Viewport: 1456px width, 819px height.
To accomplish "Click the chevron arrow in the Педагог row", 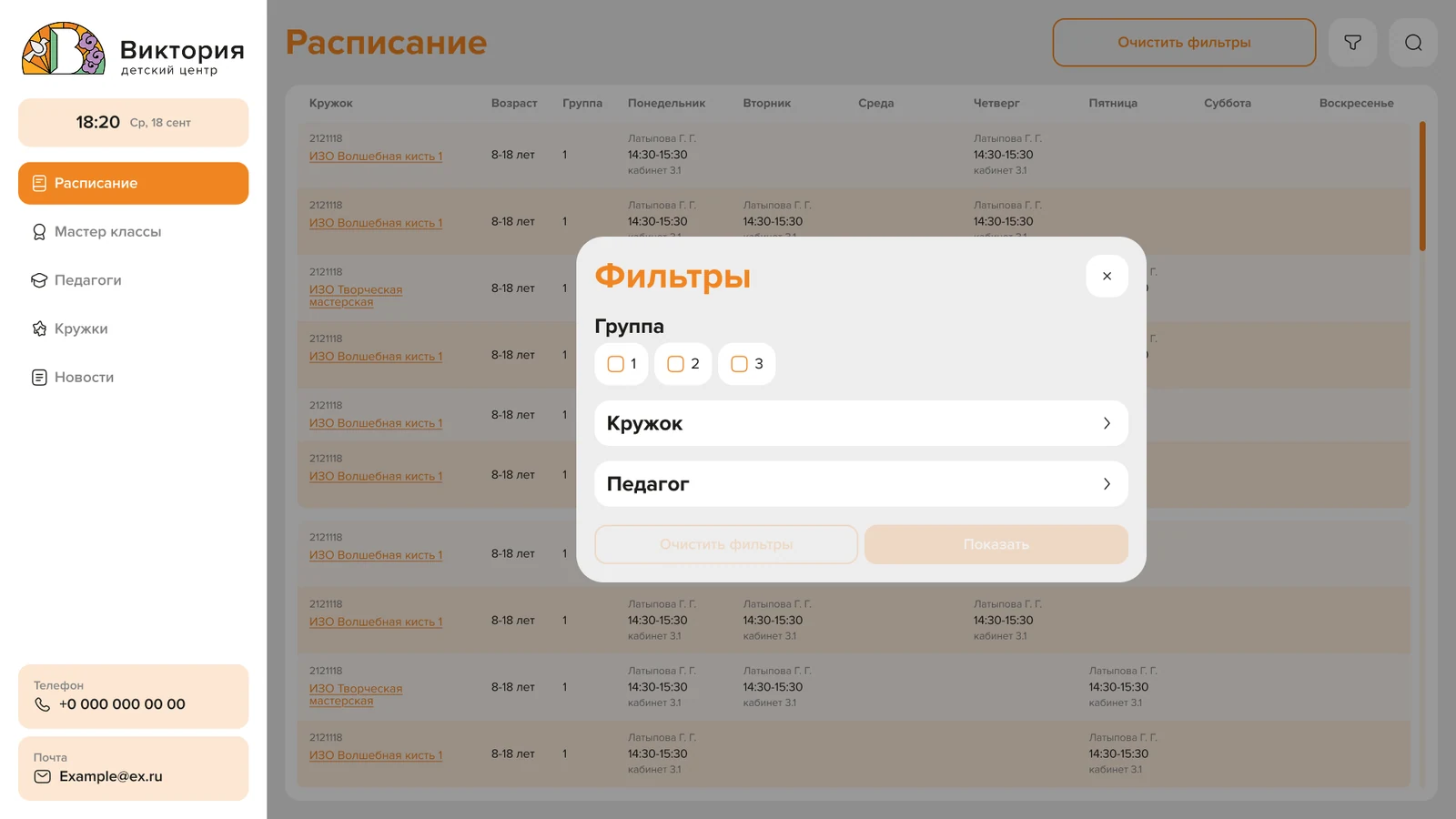I will pyautogui.click(x=1107, y=484).
